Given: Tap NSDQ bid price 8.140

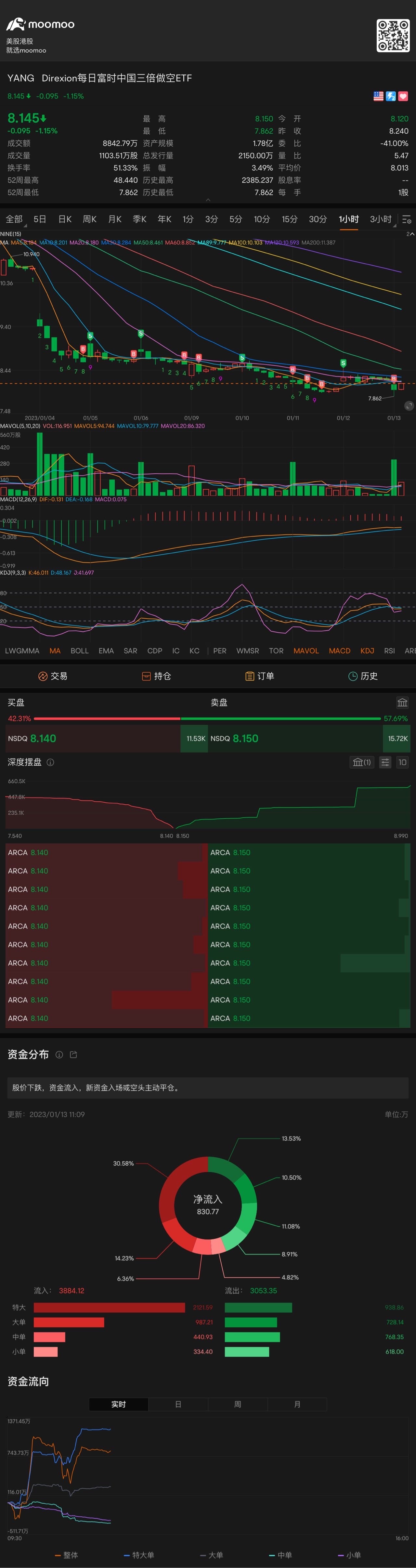Looking at the screenshot, I should (x=43, y=738).
